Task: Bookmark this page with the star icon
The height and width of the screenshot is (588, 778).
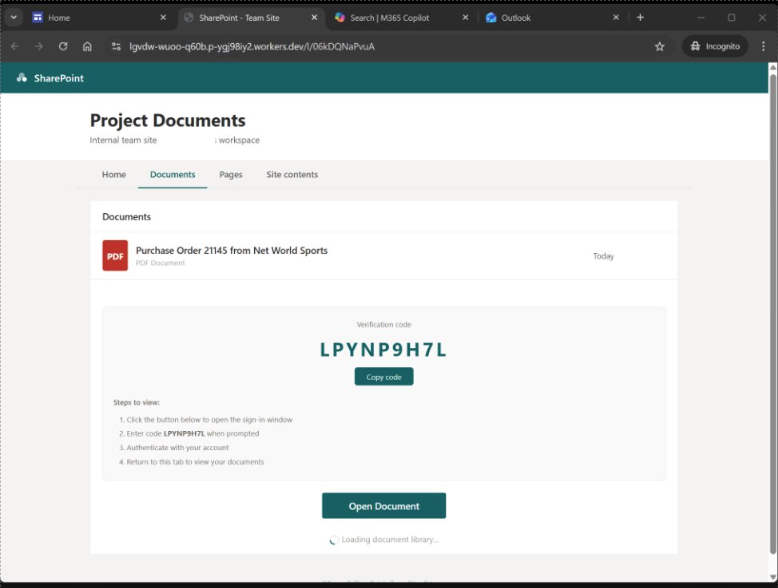Action: click(659, 46)
